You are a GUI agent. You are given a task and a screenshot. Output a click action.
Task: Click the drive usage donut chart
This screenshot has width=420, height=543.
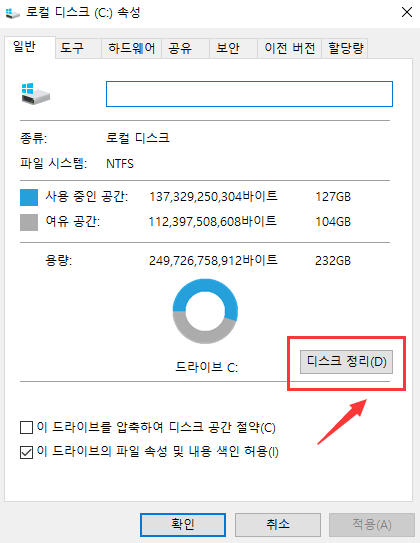coord(205,311)
